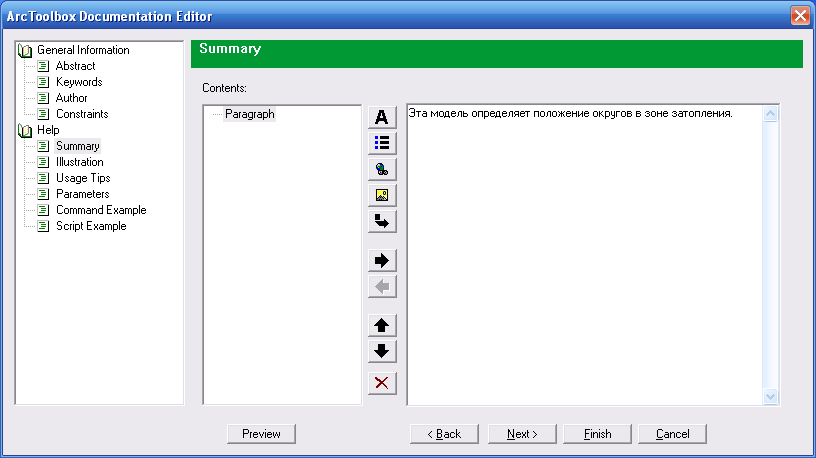
Task: Close the ArcToolbox Documentation Editor window
Action: (800, 16)
